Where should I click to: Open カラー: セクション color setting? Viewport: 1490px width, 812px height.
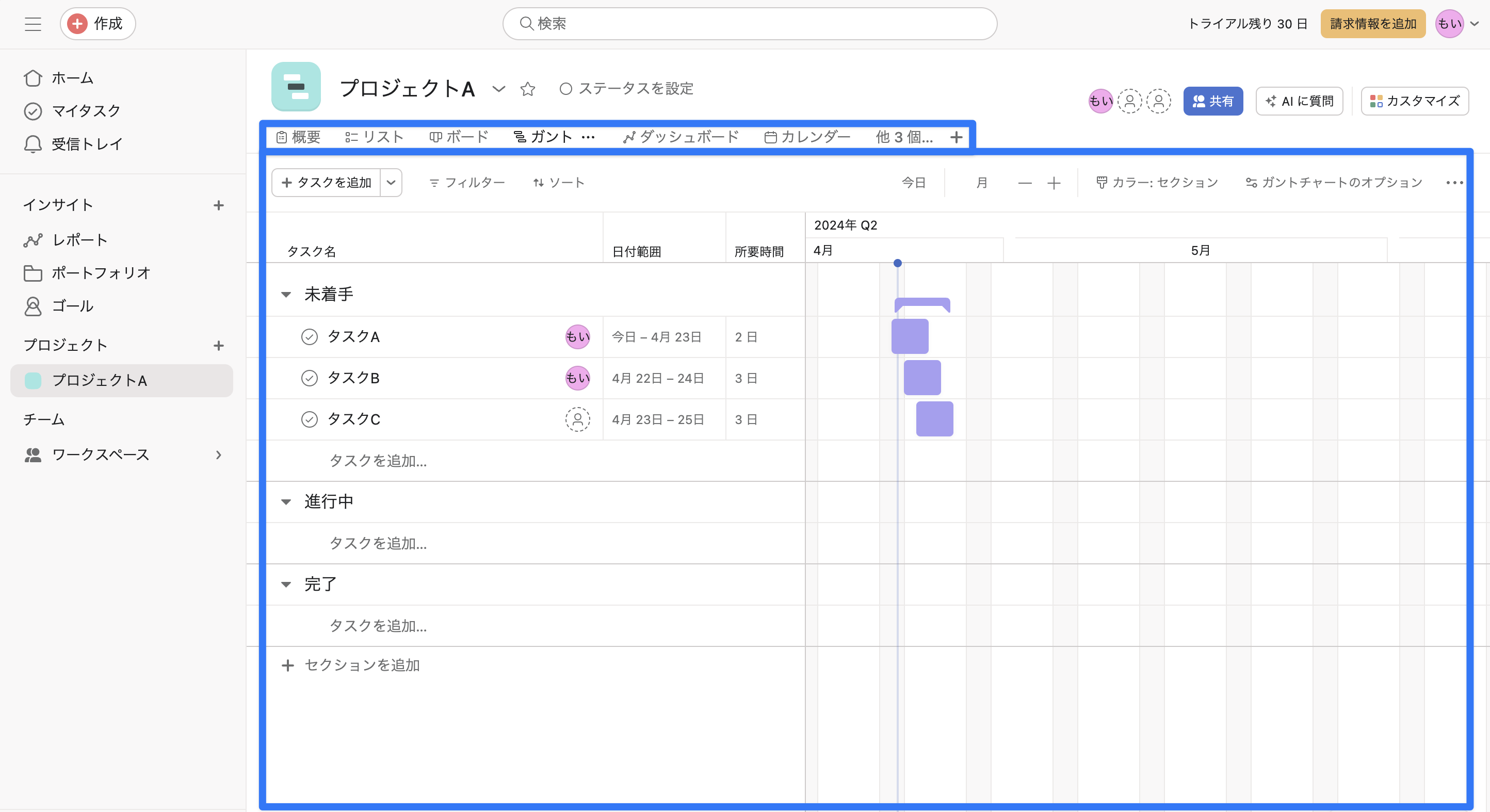click(x=1157, y=183)
